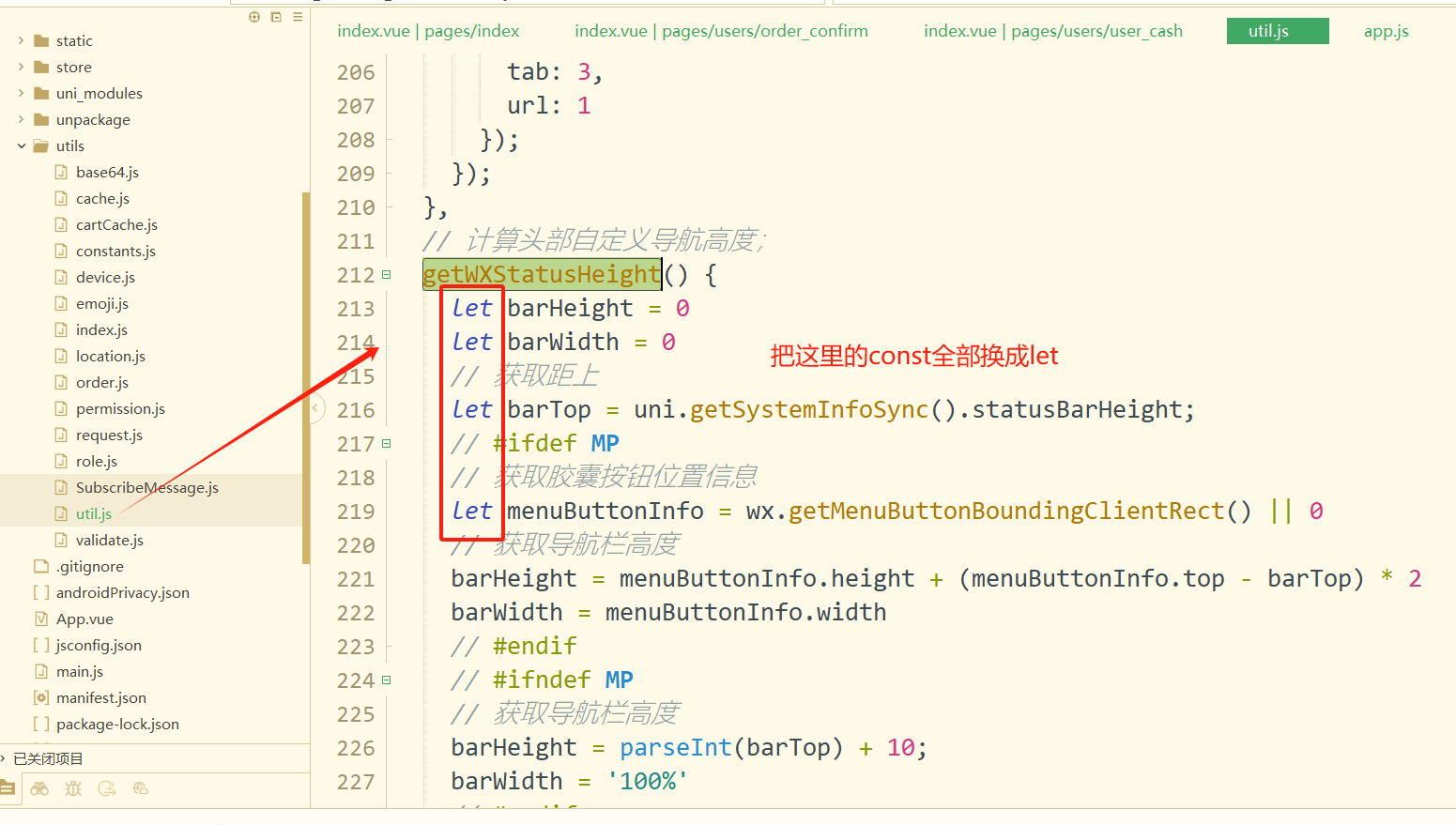This screenshot has width=1456, height=825.
Task: Open device.js file
Action: (105, 277)
